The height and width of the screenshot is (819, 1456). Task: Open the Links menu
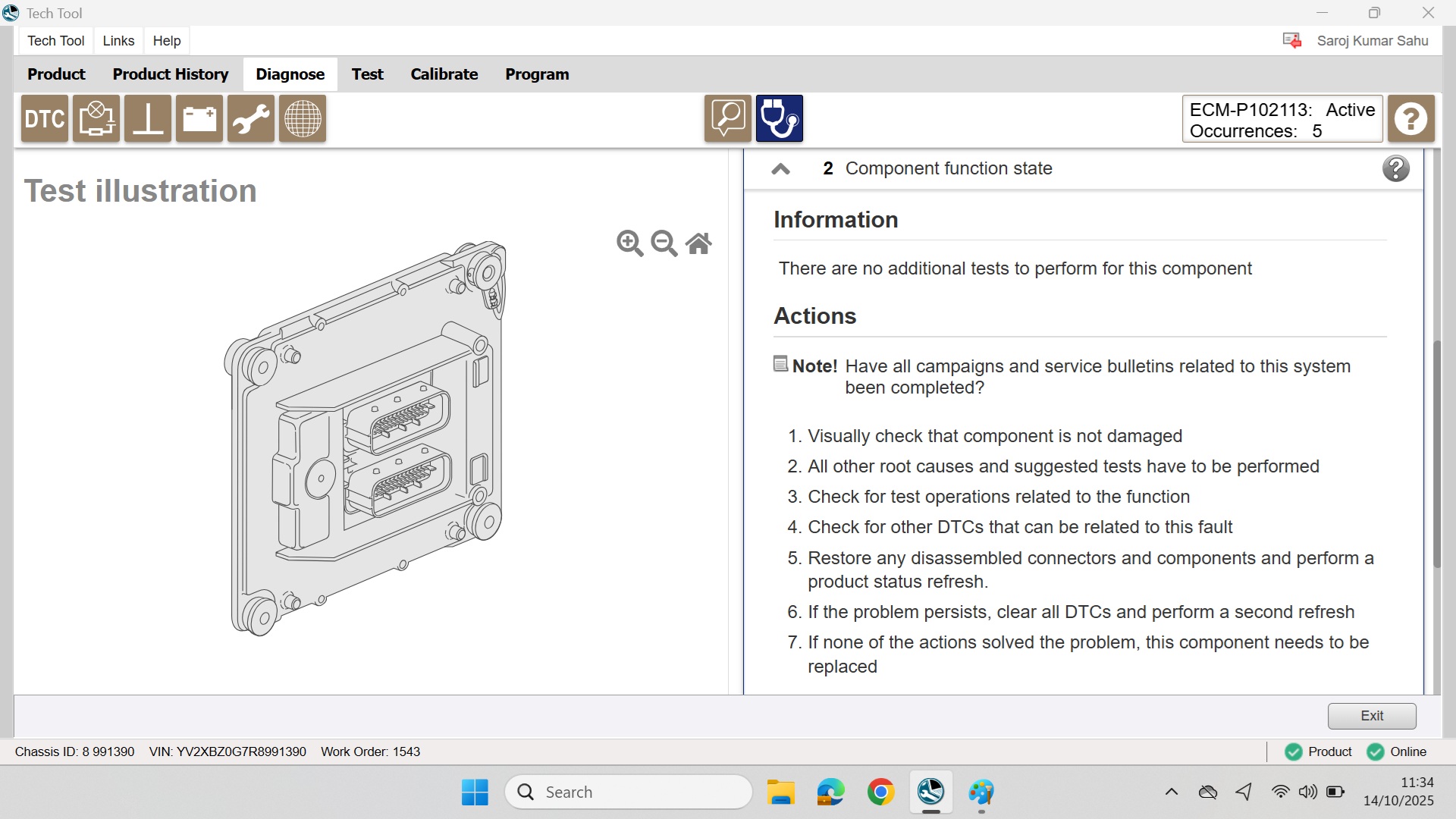(118, 41)
